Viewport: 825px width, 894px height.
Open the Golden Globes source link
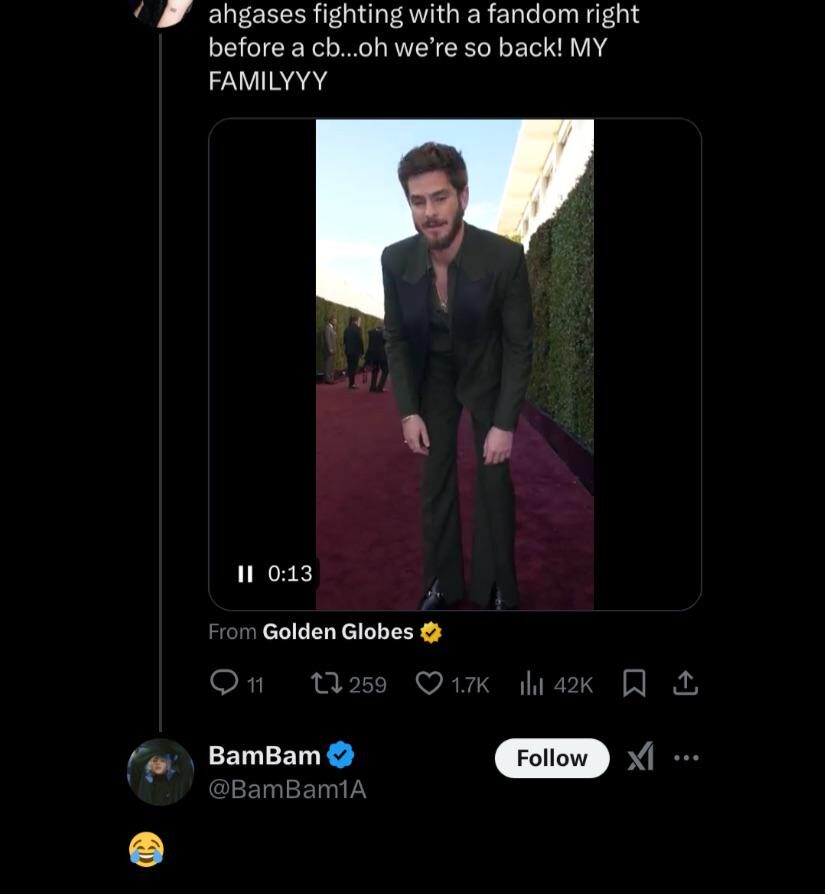coord(337,632)
